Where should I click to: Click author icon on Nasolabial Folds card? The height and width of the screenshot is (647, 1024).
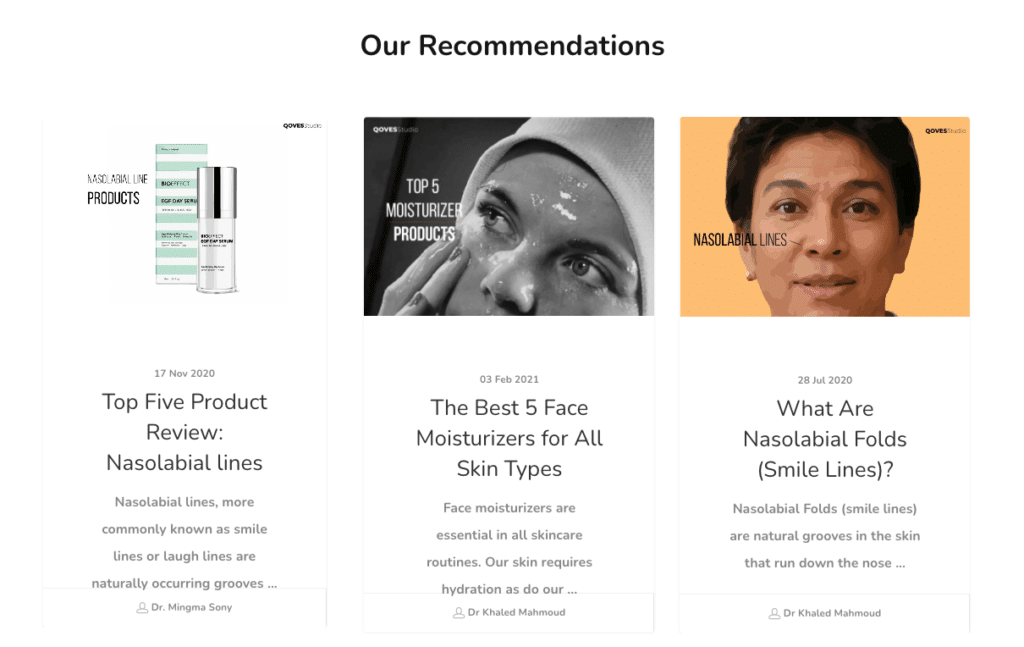(x=774, y=614)
